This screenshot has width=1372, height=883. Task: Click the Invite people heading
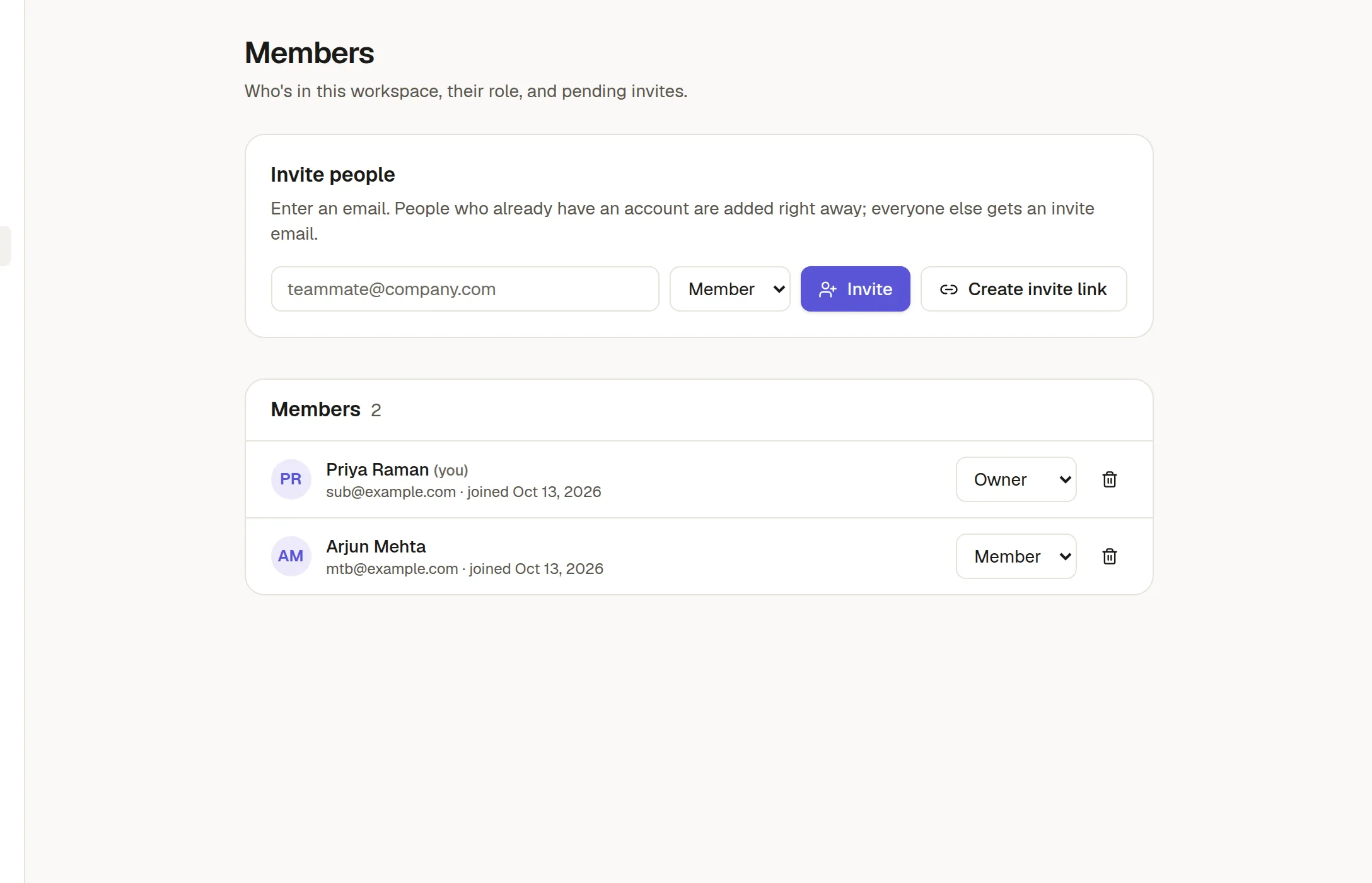(x=332, y=175)
